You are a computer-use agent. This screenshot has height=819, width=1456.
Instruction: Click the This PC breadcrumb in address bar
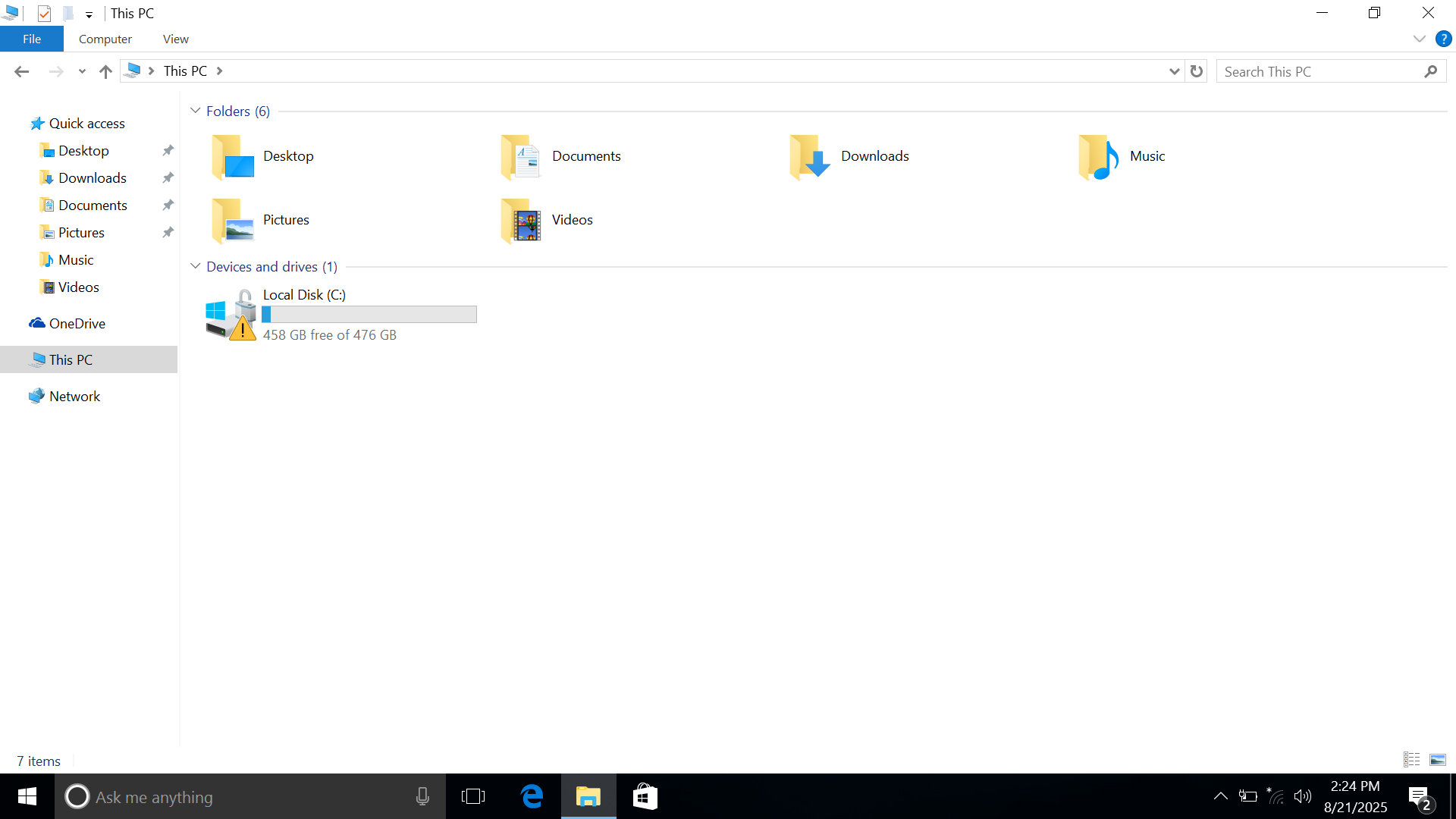(185, 71)
